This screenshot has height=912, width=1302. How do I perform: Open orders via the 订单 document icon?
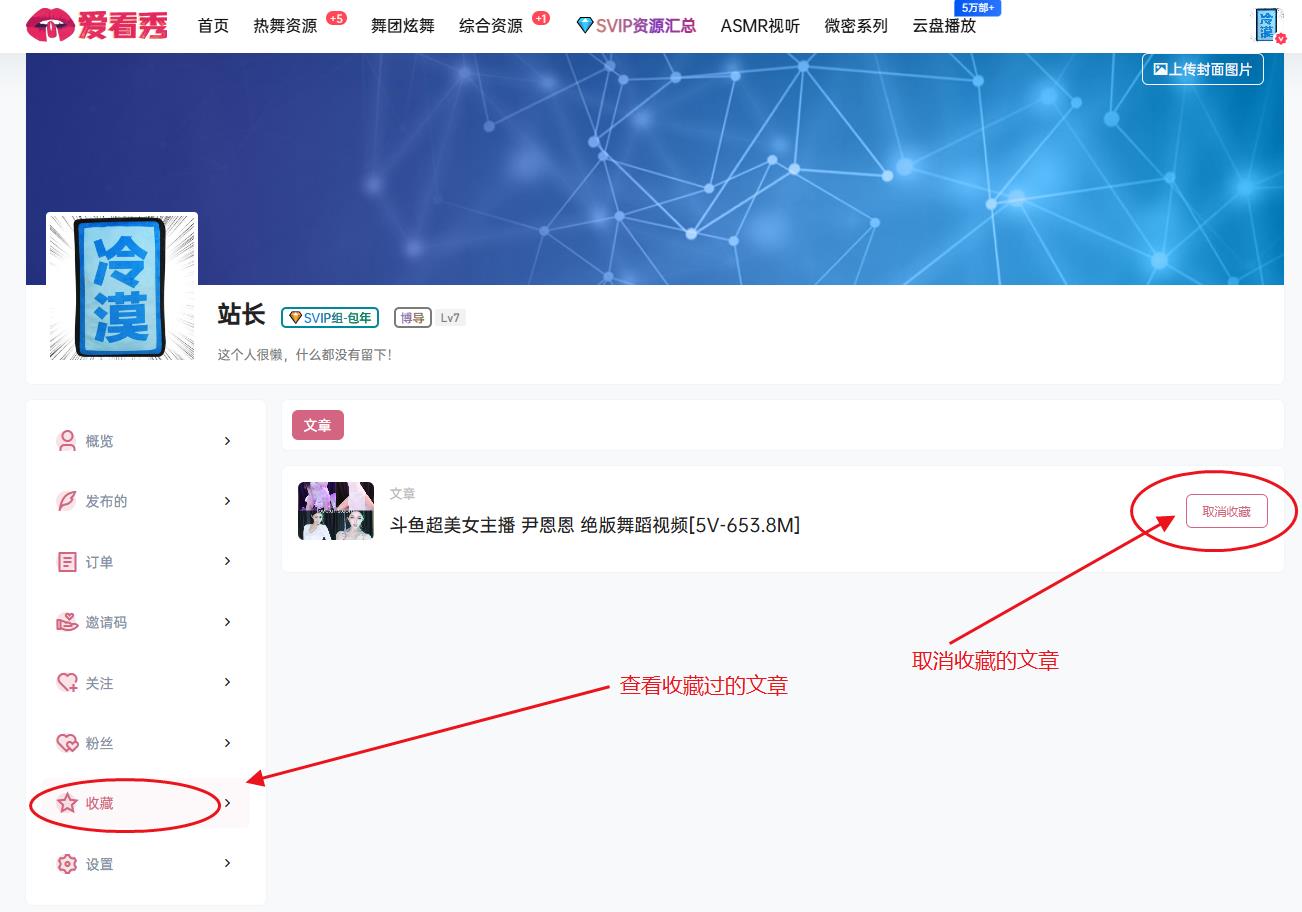[66, 561]
